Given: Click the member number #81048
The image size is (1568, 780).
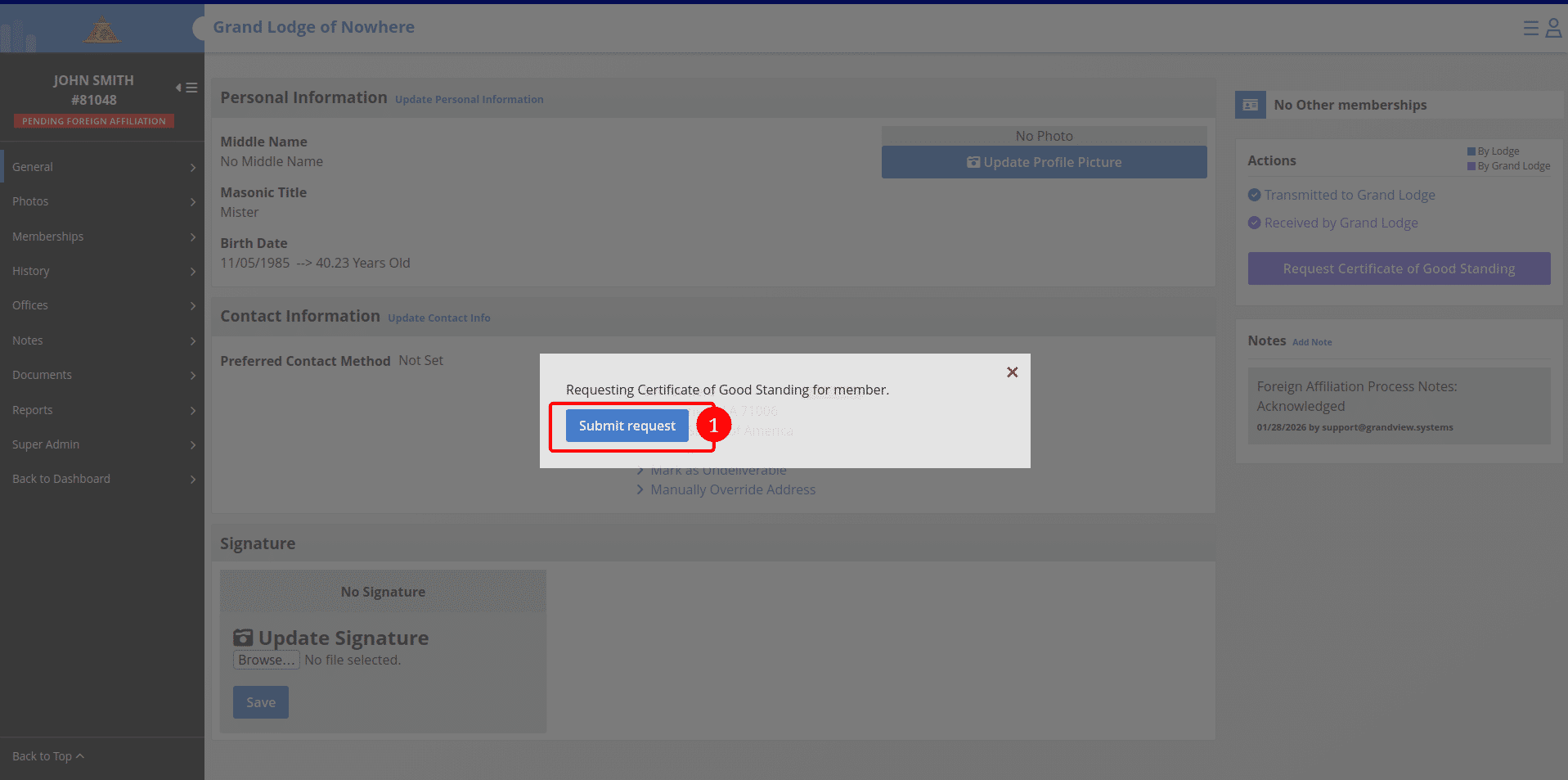Looking at the screenshot, I should click(x=94, y=100).
